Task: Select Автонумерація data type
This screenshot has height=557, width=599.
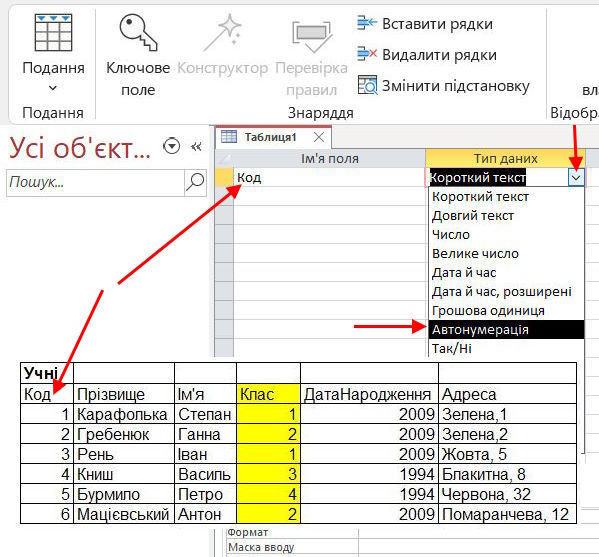Action: pos(507,329)
